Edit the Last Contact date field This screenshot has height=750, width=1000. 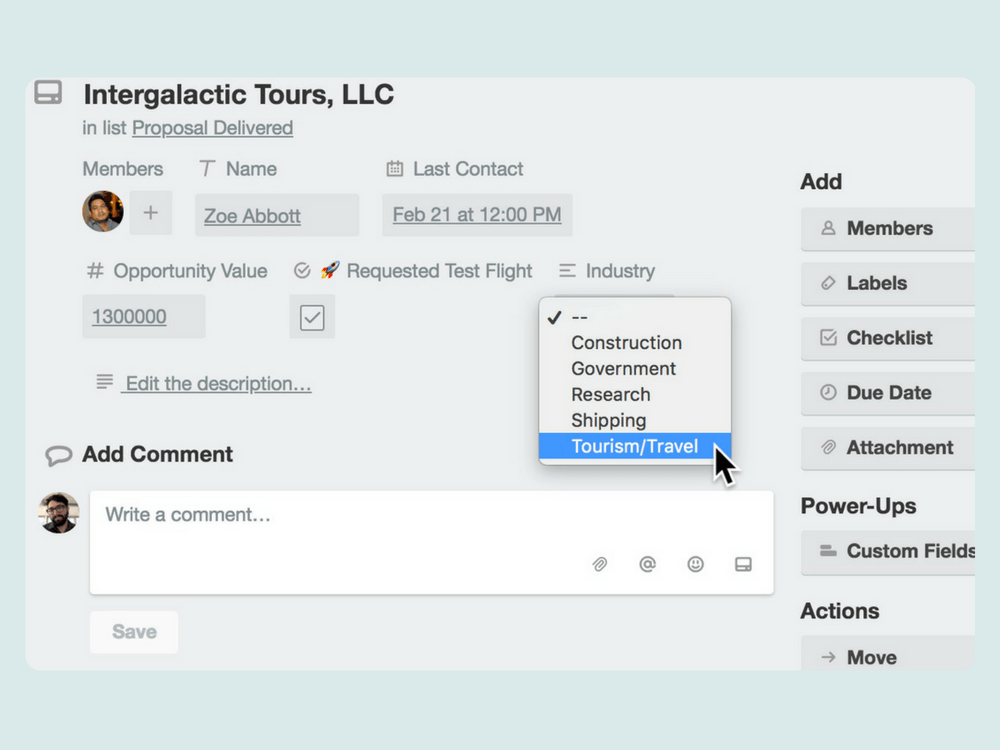(477, 215)
